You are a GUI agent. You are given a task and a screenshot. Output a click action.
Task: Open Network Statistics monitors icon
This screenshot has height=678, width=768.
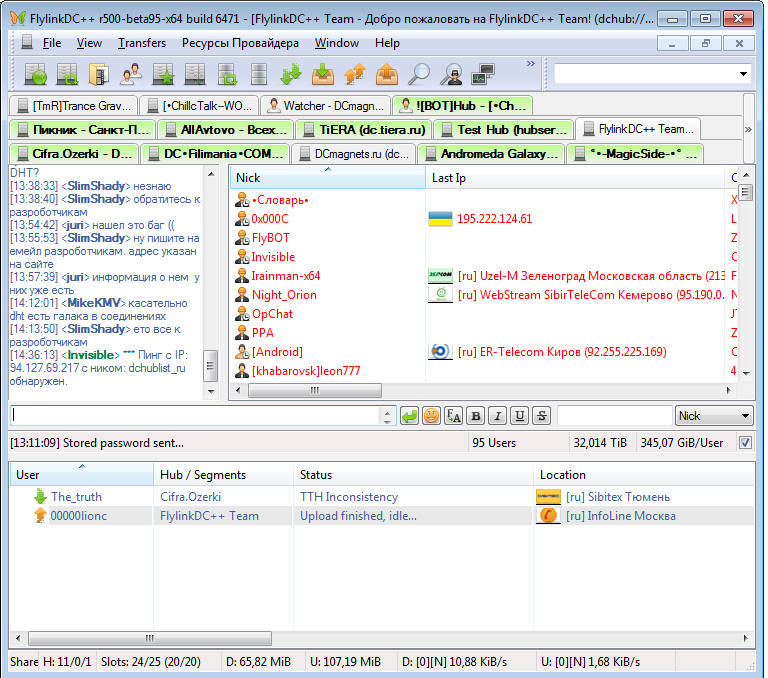pos(483,74)
